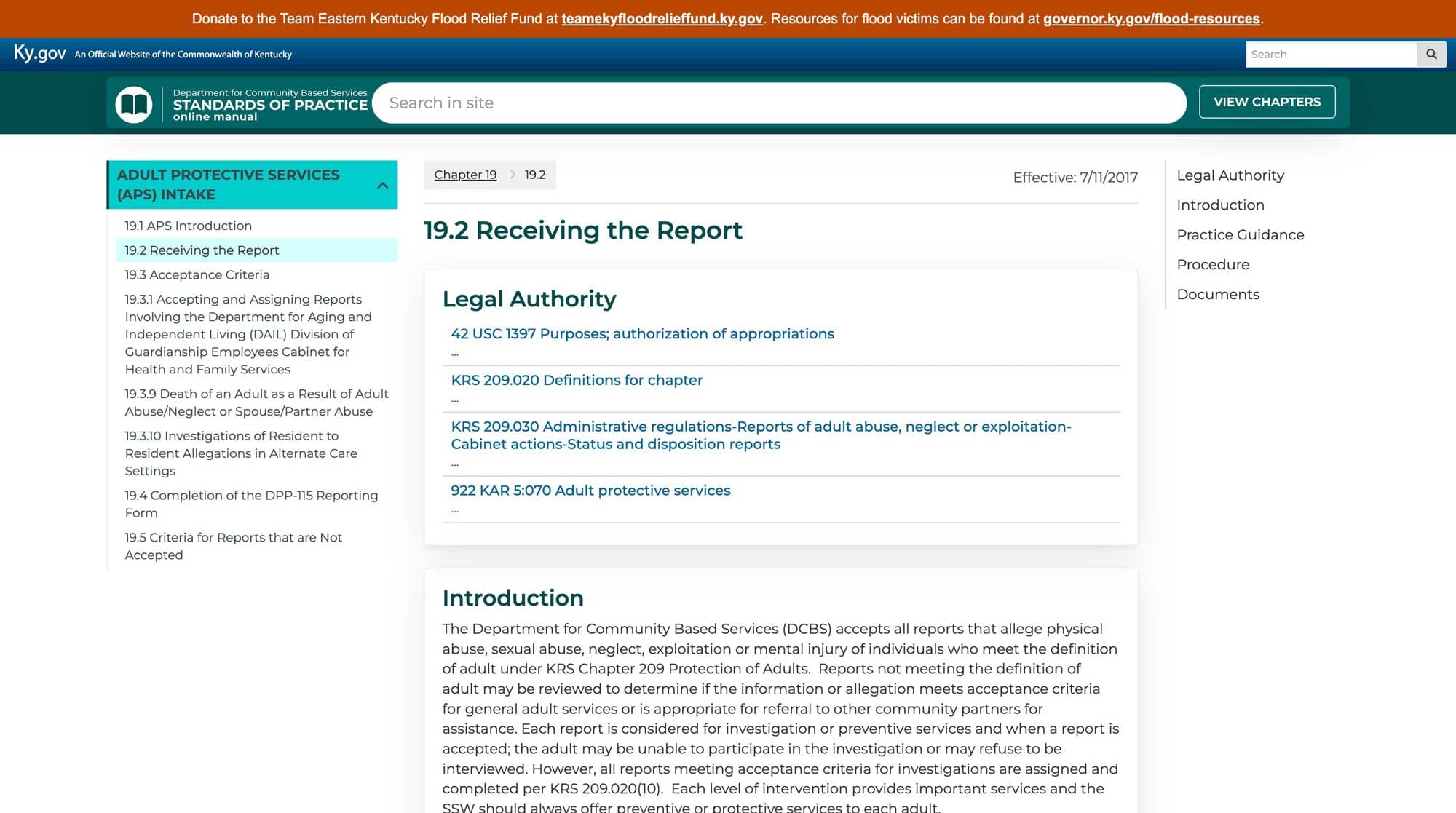Click the Introduction card heading

[x=513, y=598]
